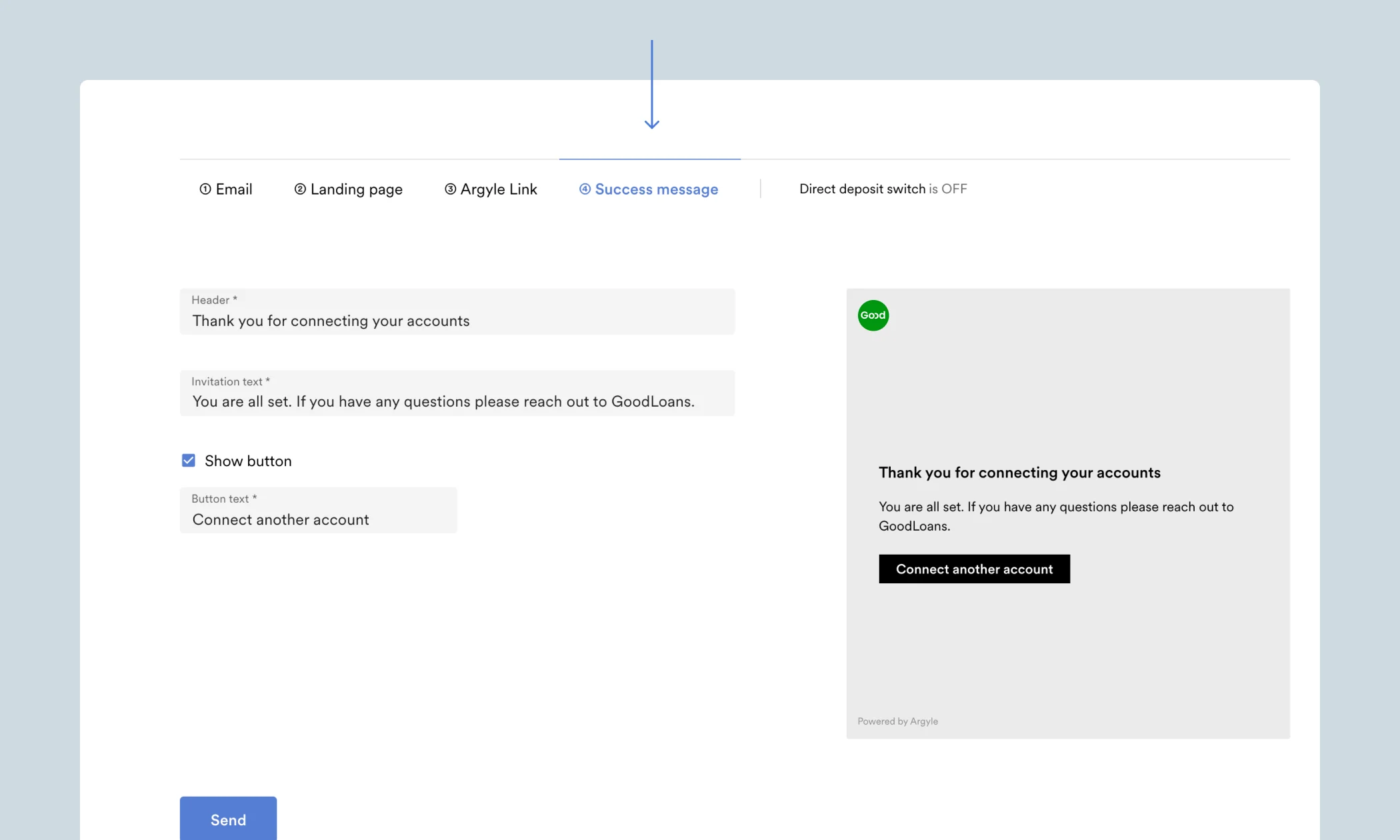Click the Powered by Argyle text

(x=897, y=721)
